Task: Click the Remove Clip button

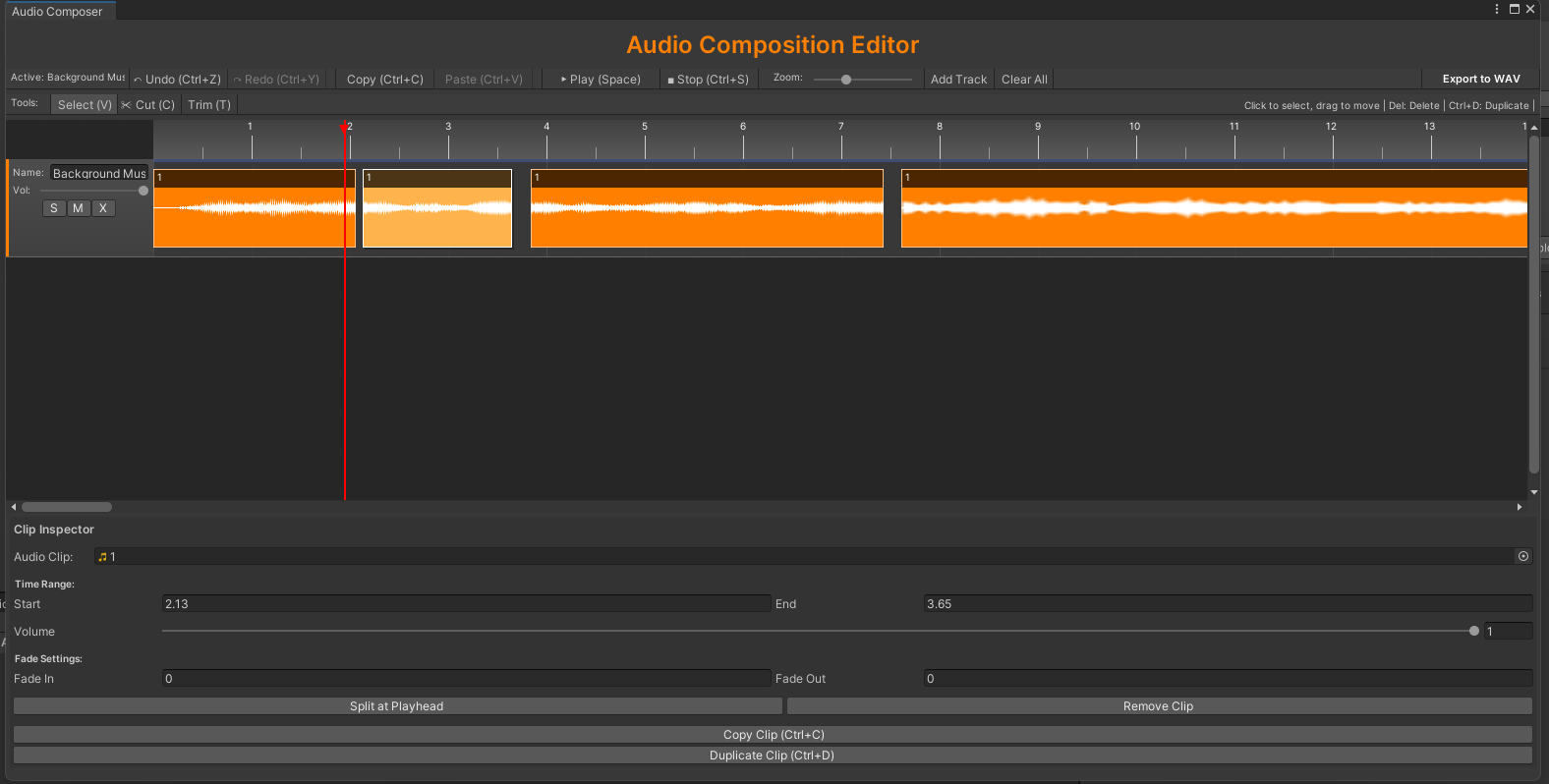Action: [x=1159, y=706]
